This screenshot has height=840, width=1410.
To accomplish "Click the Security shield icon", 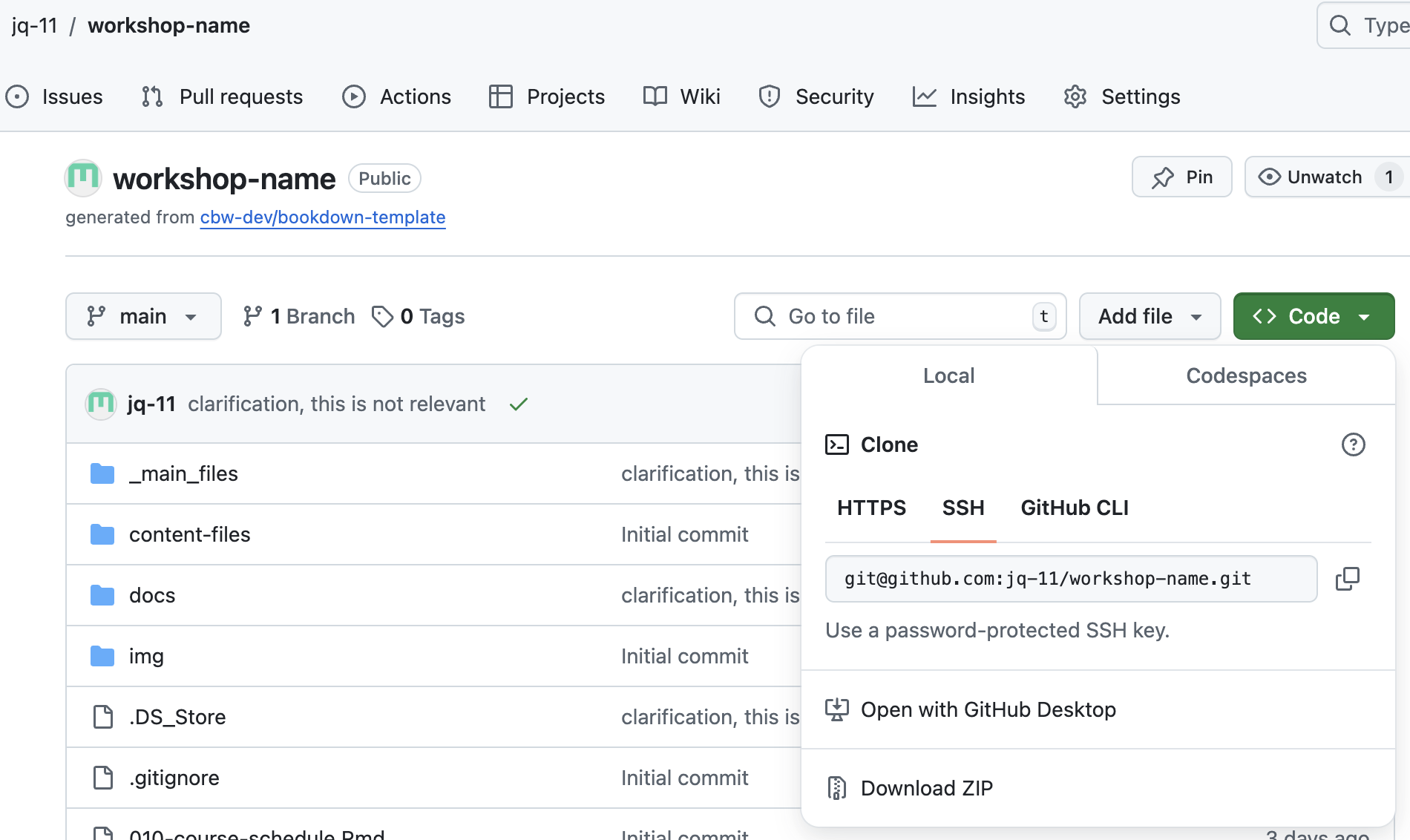I will tap(770, 96).
